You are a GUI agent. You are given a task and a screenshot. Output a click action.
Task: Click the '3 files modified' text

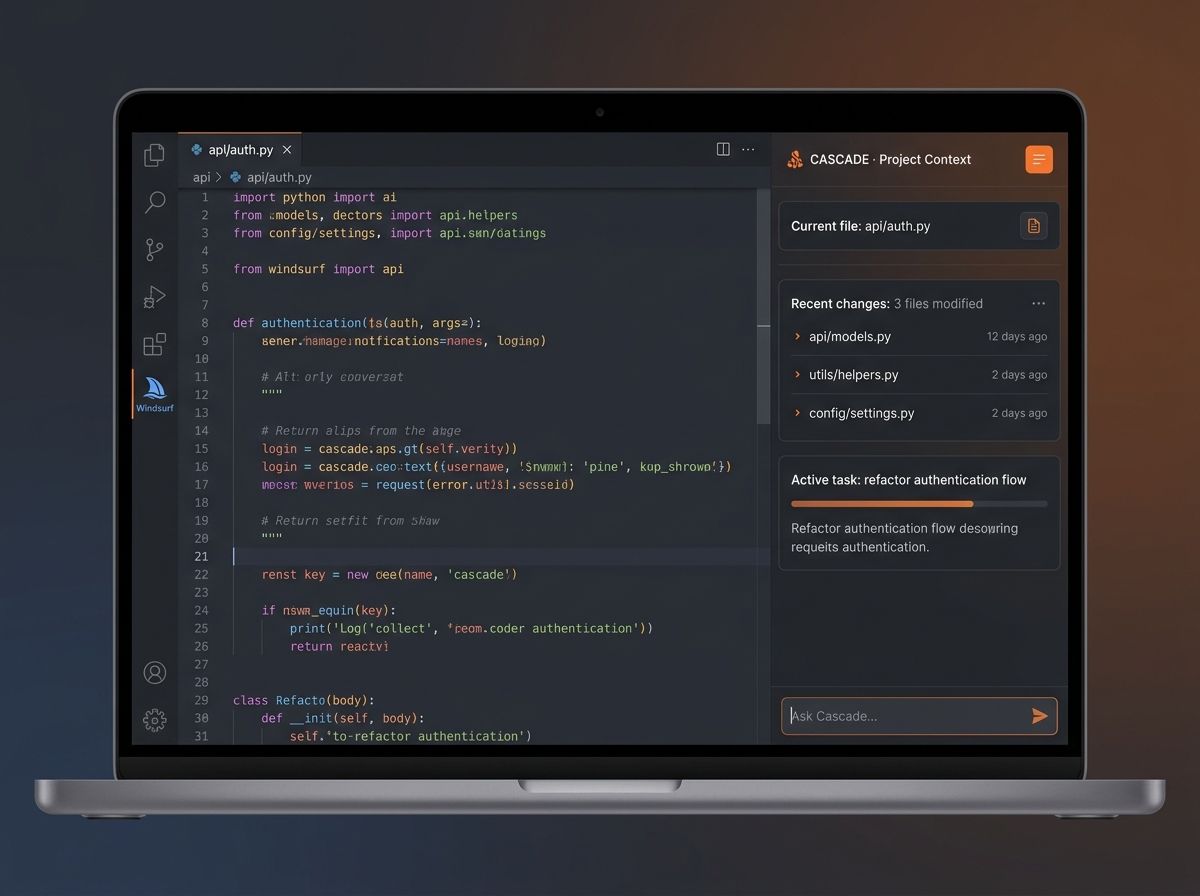point(938,304)
